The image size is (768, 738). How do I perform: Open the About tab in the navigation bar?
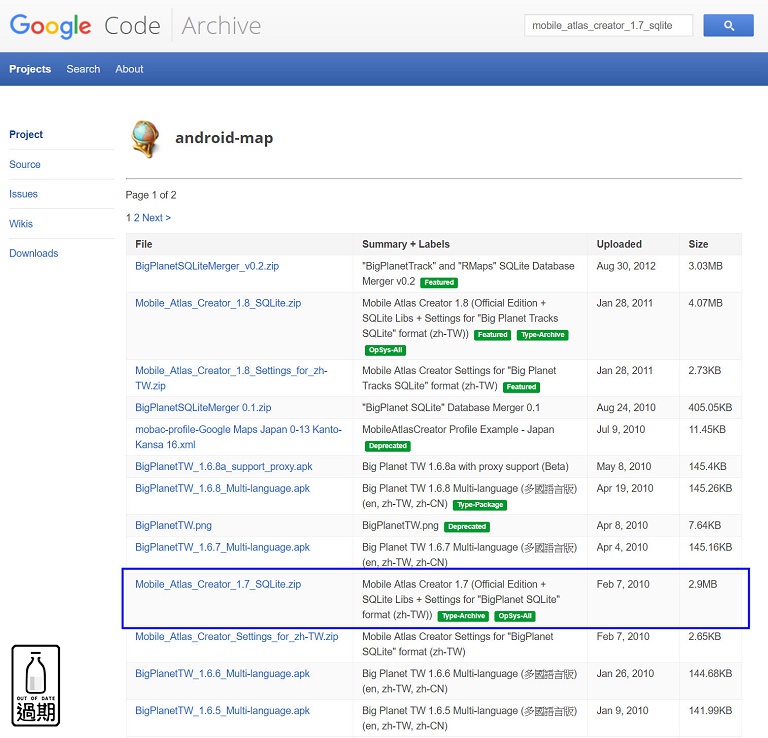point(129,69)
